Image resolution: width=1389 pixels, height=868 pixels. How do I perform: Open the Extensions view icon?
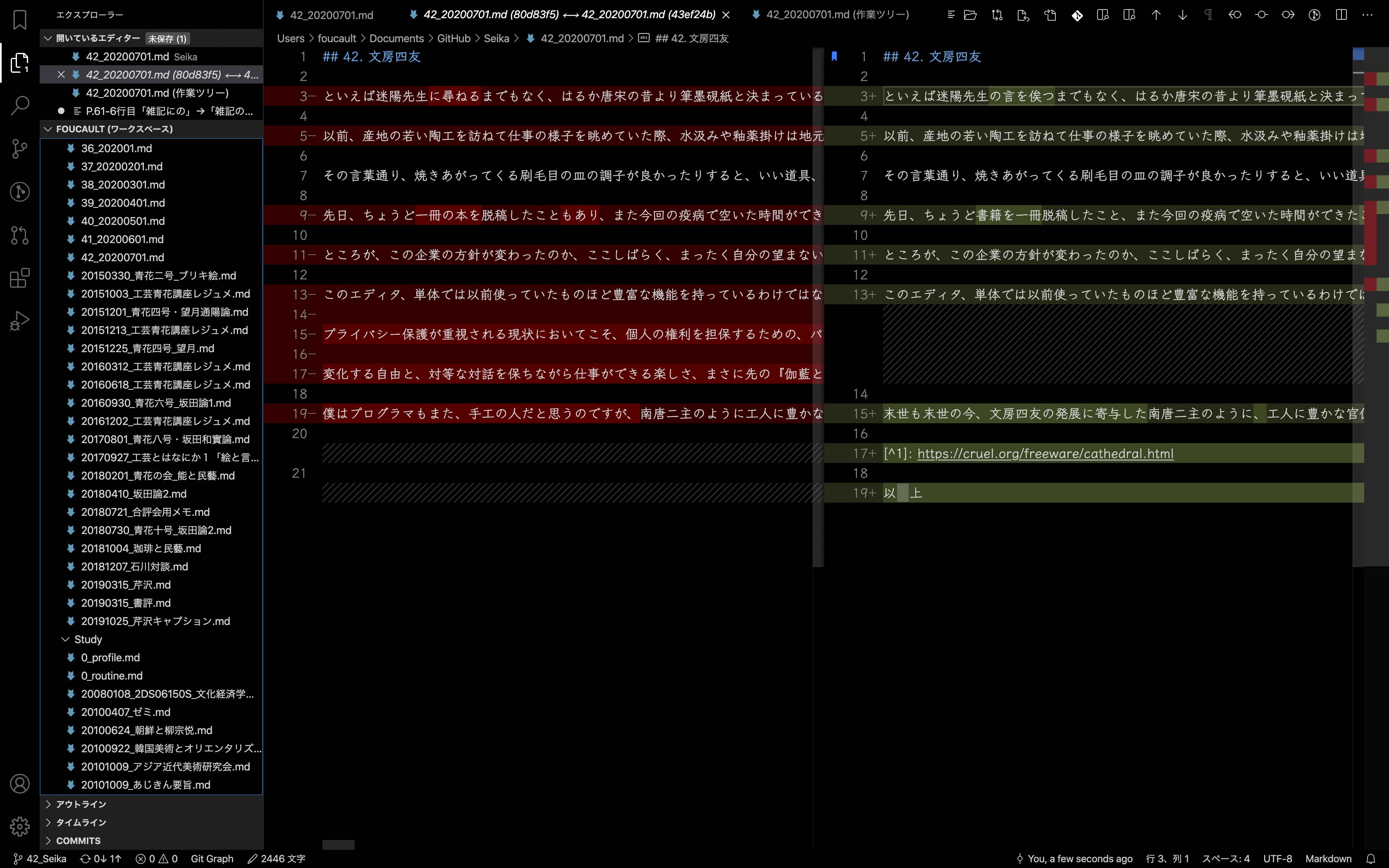pos(19,278)
